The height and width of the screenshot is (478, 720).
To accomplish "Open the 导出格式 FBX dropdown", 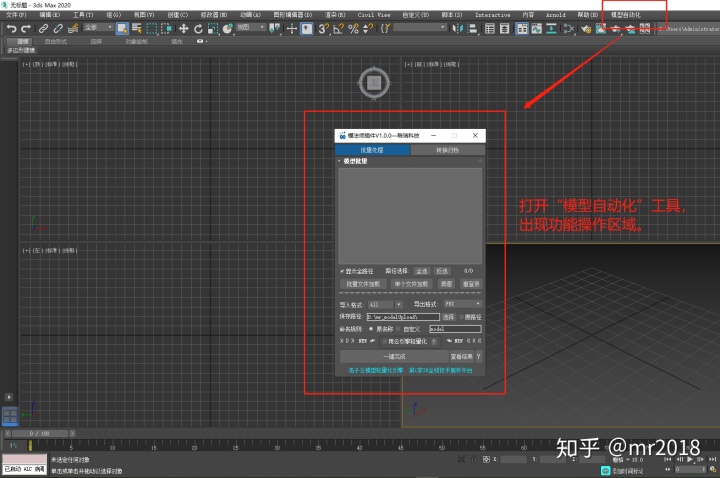I will 462,304.
